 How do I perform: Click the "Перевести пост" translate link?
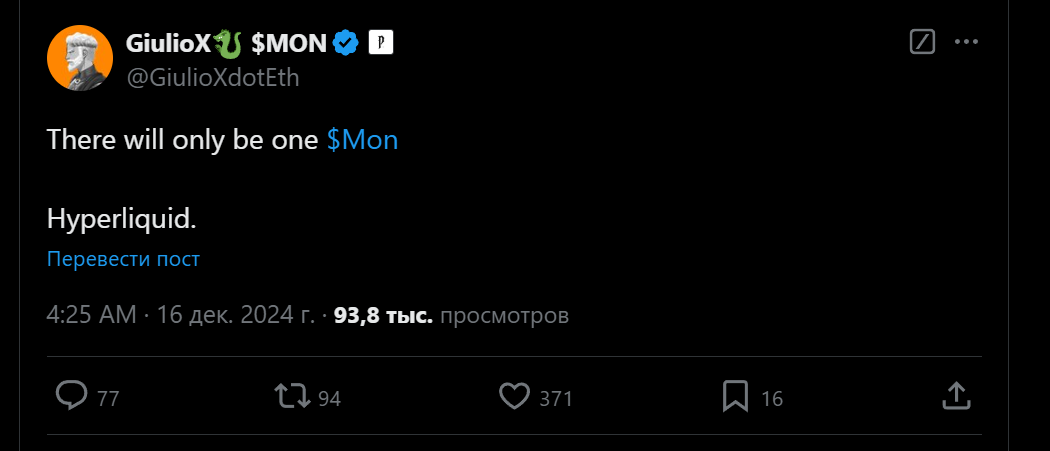123,259
